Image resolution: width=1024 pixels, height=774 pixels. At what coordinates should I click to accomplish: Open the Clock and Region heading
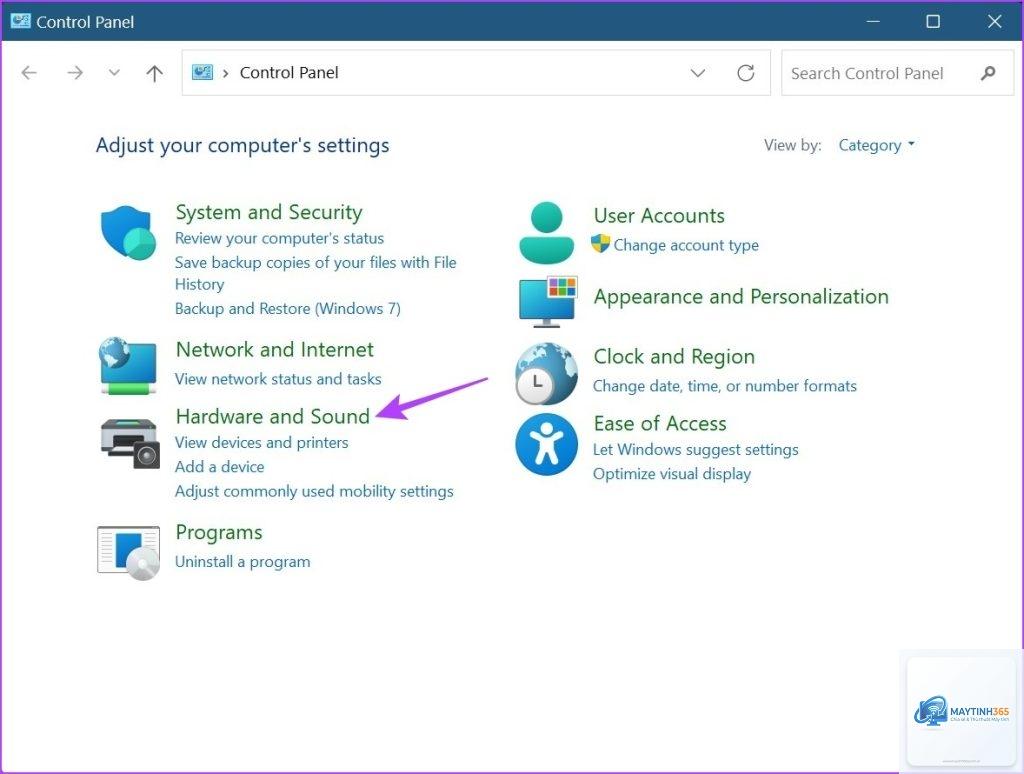(x=674, y=357)
